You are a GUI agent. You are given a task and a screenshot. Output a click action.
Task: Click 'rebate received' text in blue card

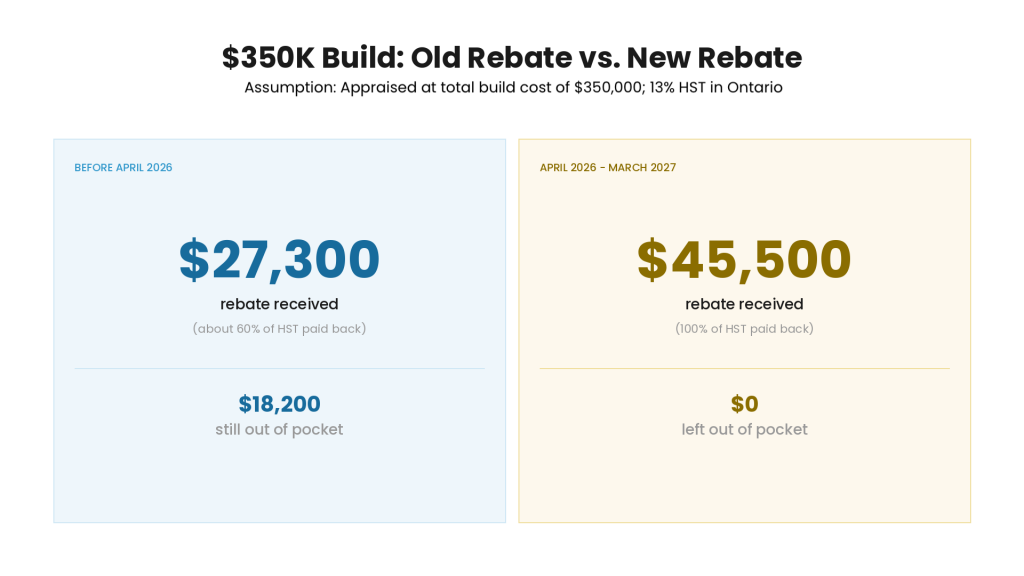pos(280,304)
